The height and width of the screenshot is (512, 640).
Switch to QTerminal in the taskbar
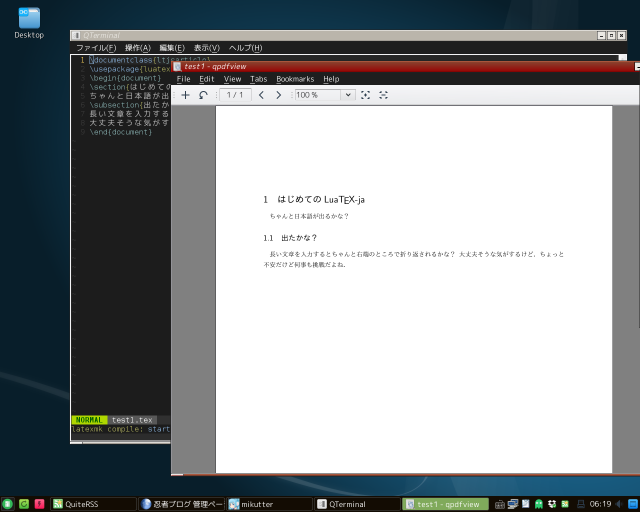358,504
